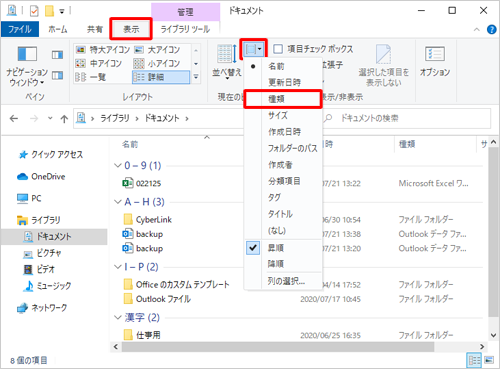Click new folder icon in quick access toolbar

(x=49, y=11)
